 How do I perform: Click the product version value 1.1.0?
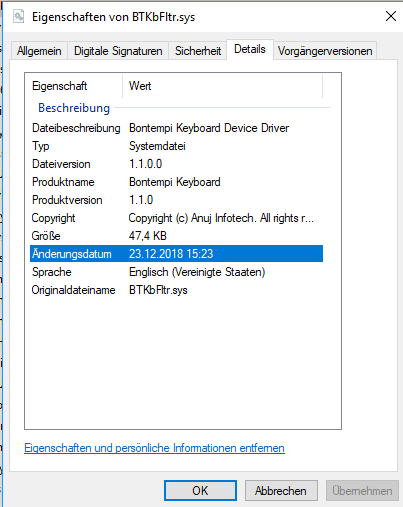pos(141,200)
